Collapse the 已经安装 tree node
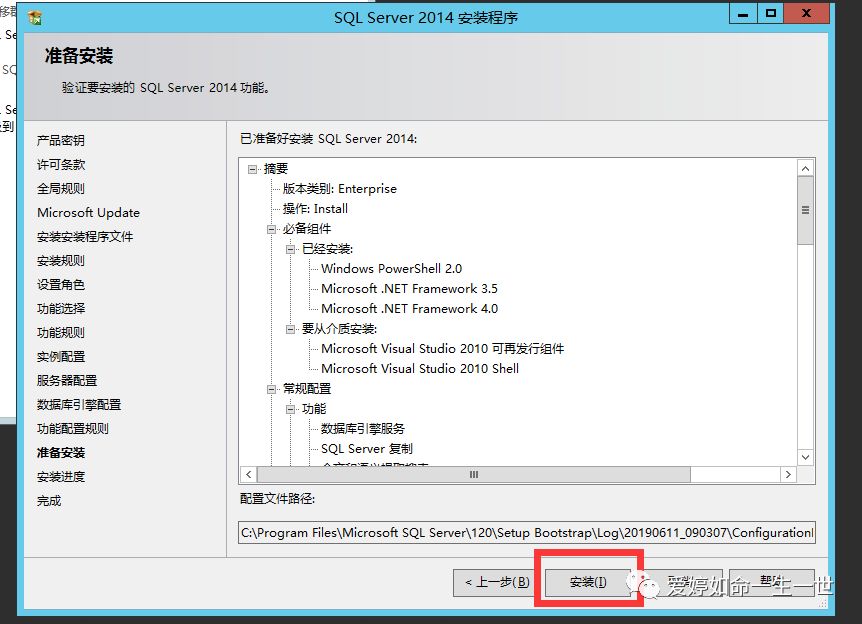 click(290, 250)
